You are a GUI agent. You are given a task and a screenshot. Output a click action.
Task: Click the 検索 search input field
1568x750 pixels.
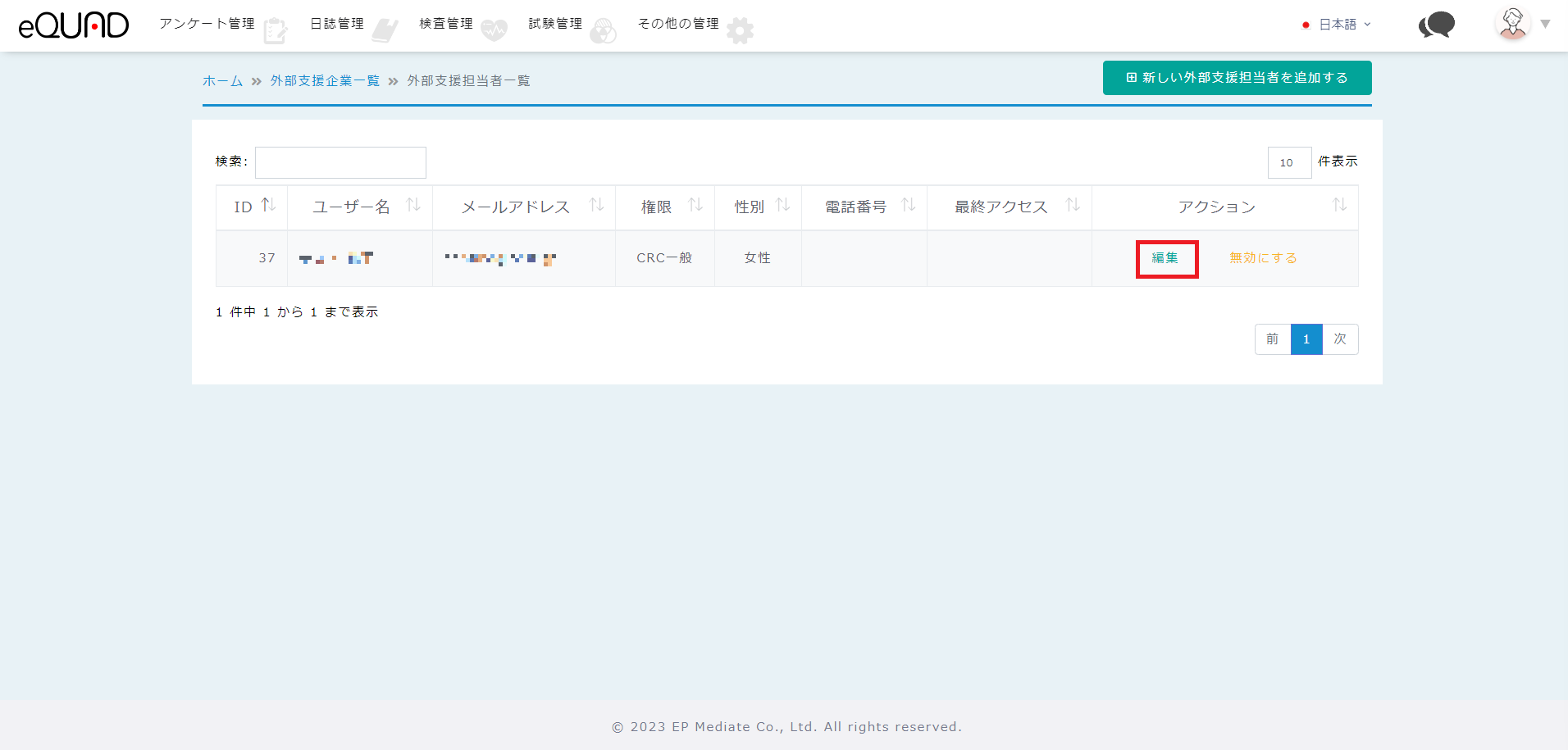coord(340,162)
